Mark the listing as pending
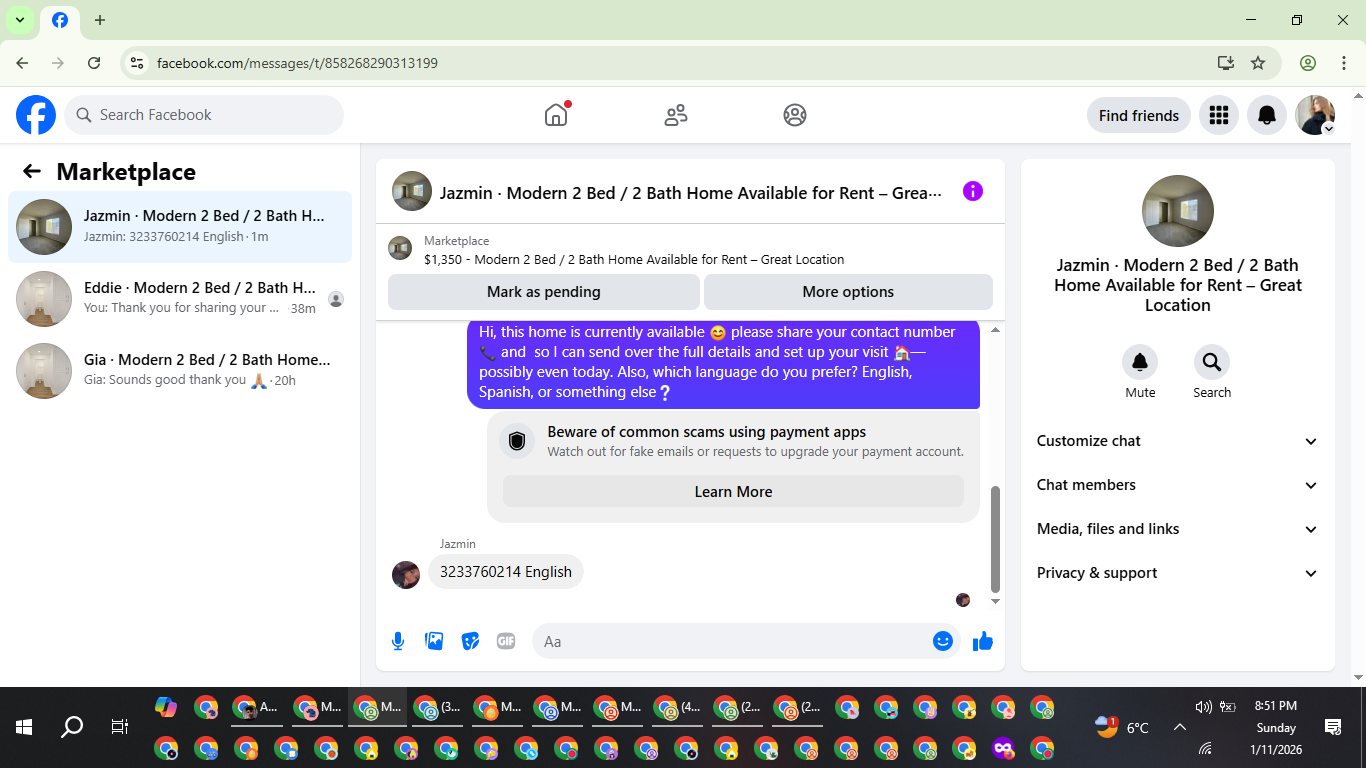 tap(544, 292)
